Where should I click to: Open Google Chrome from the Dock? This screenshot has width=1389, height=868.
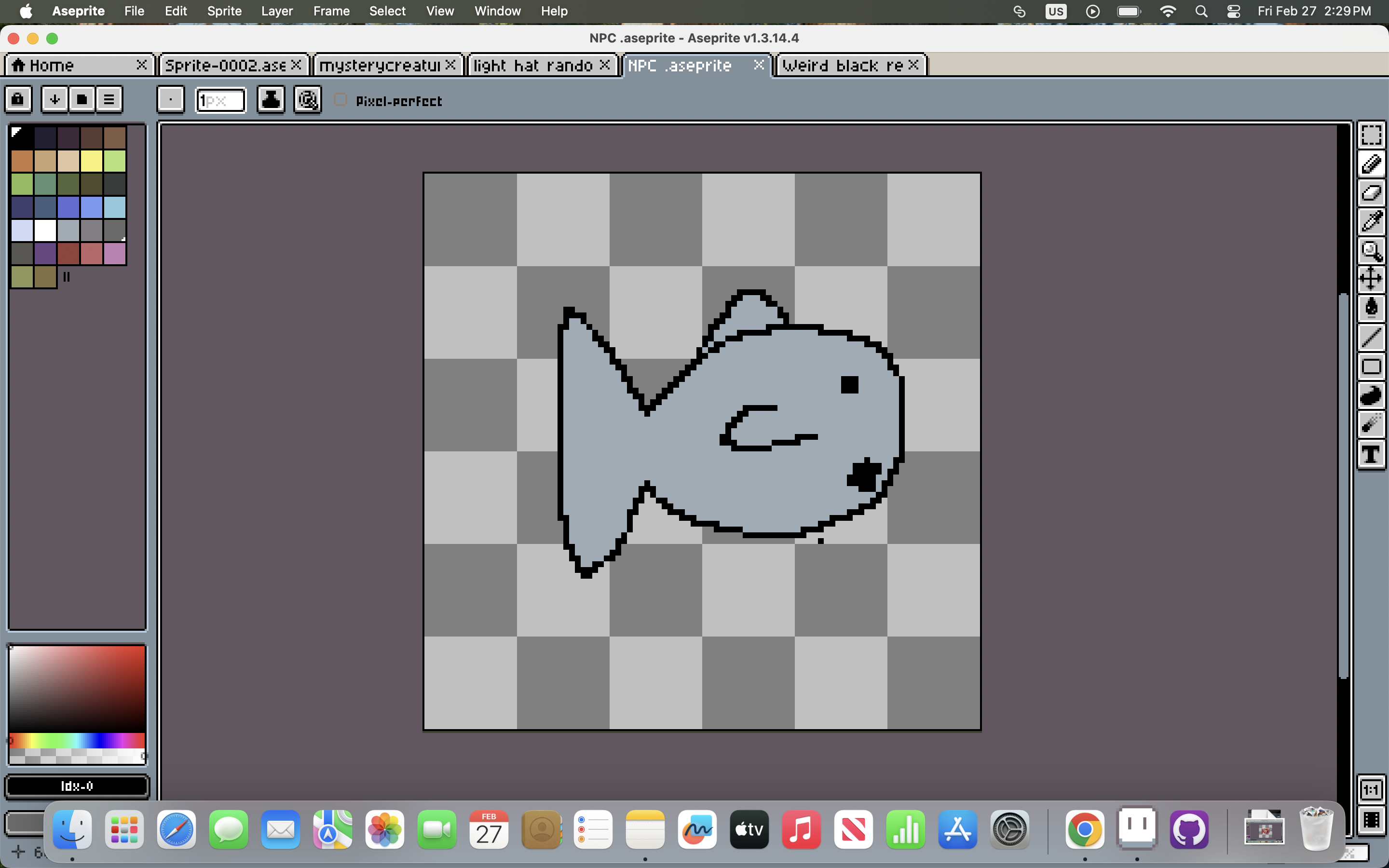pos(1084,829)
